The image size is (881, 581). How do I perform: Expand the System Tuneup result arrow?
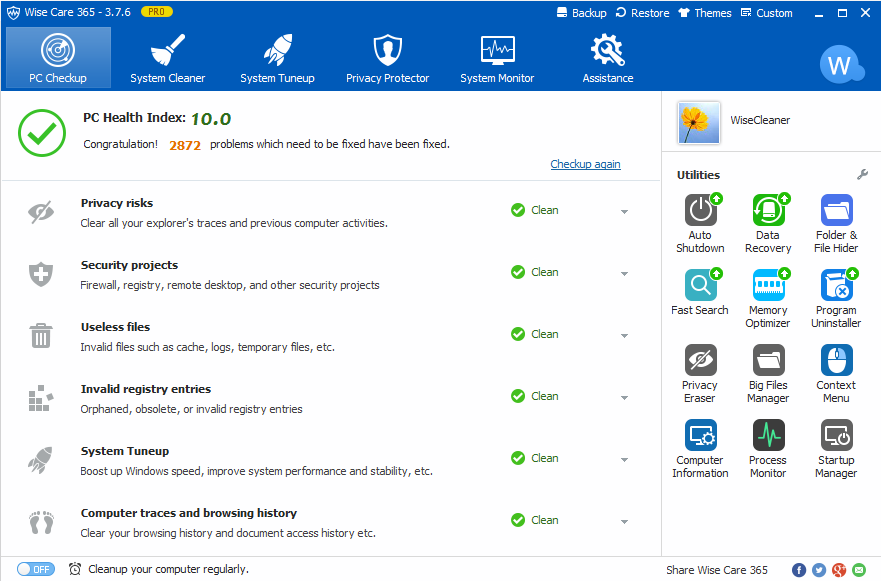click(624, 459)
